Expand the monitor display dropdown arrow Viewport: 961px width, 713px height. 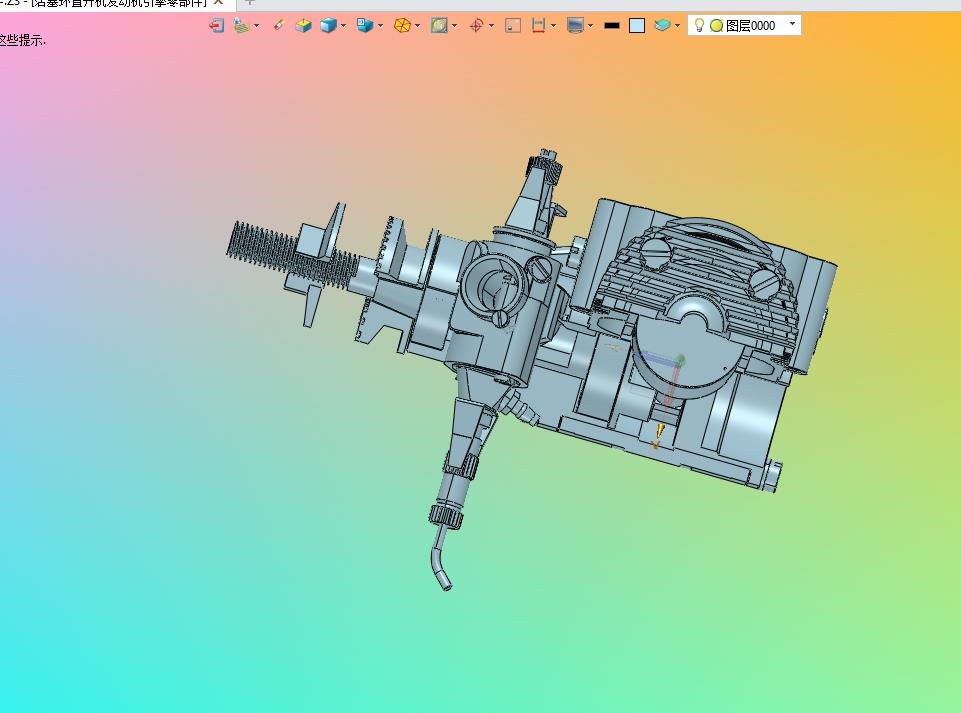point(590,26)
